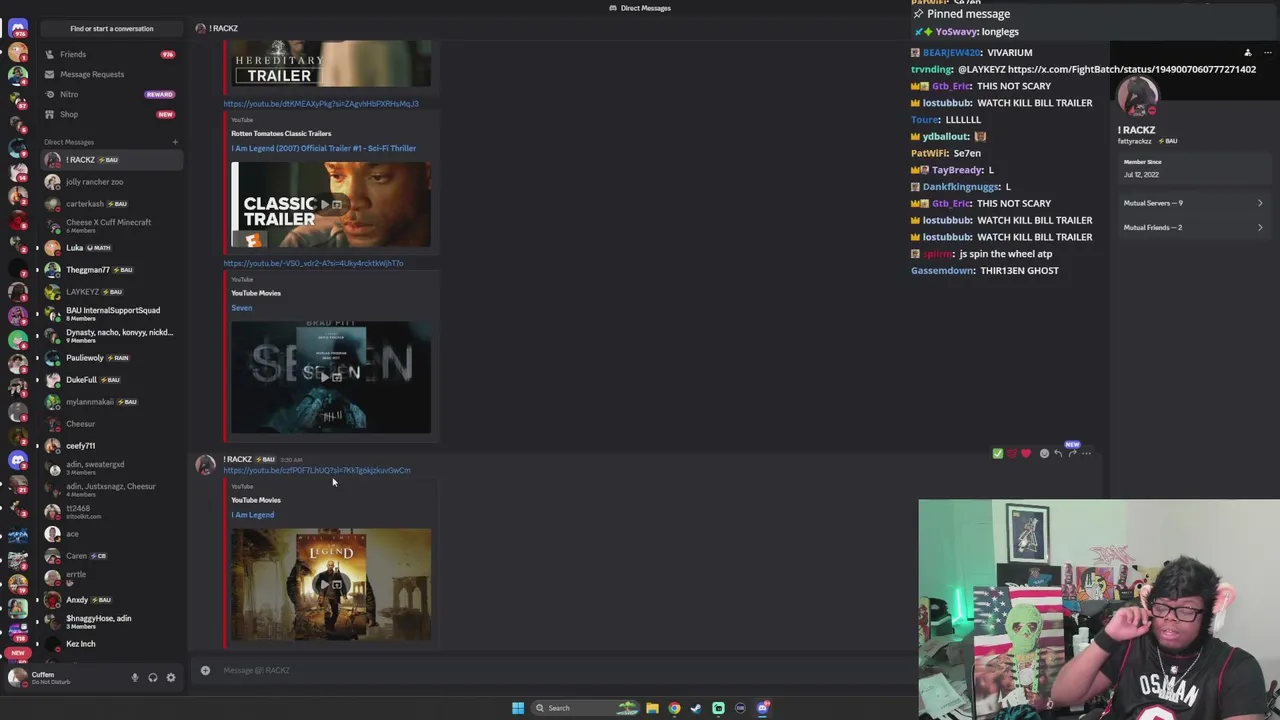Click the Cuffem user profile avatar

pyautogui.click(x=17, y=677)
